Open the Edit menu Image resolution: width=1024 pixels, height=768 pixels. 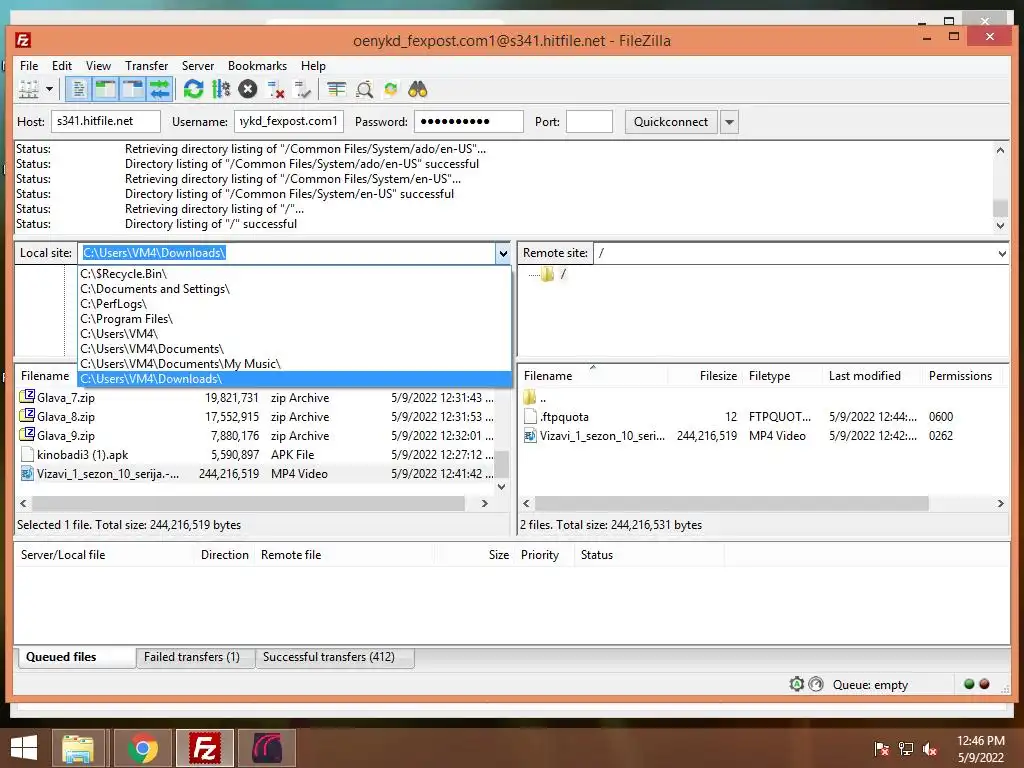pos(62,66)
